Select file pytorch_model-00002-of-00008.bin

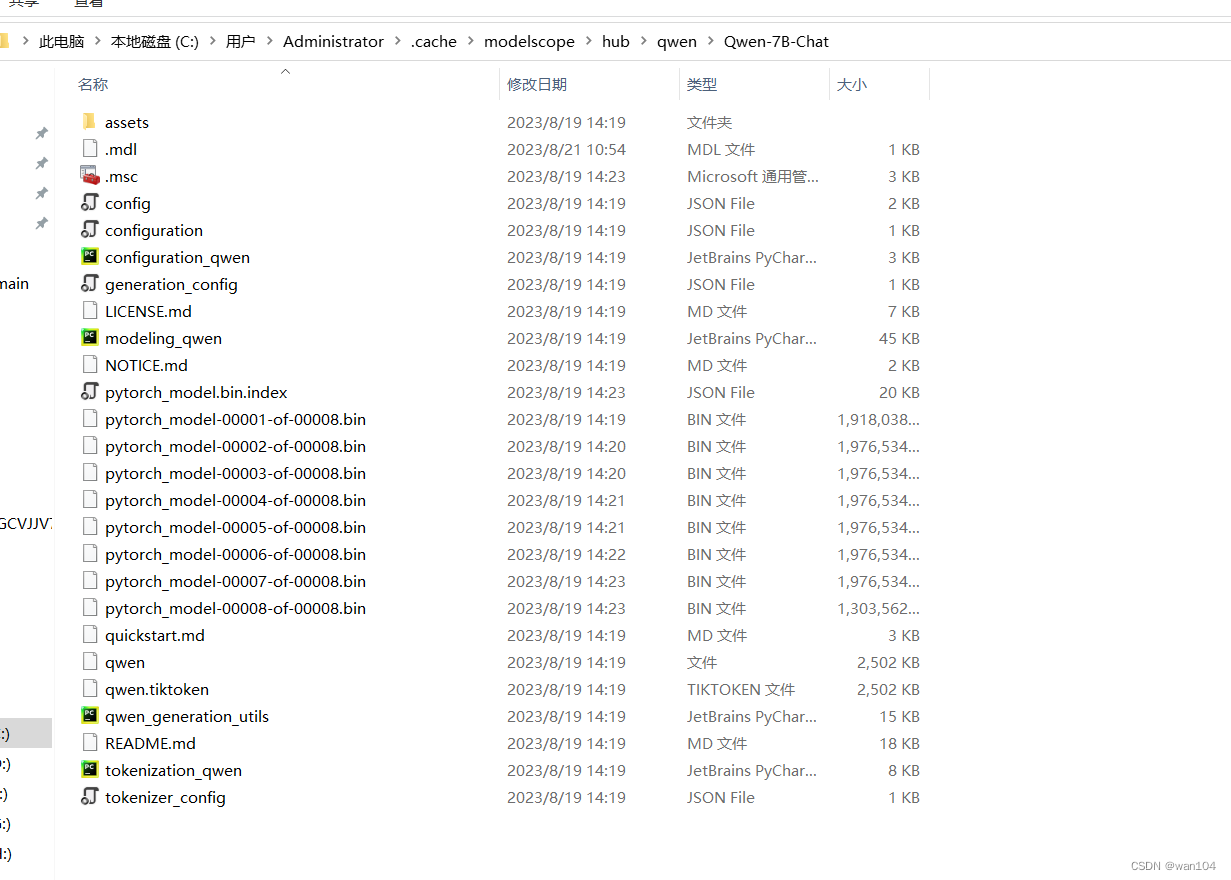pyautogui.click(x=235, y=446)
